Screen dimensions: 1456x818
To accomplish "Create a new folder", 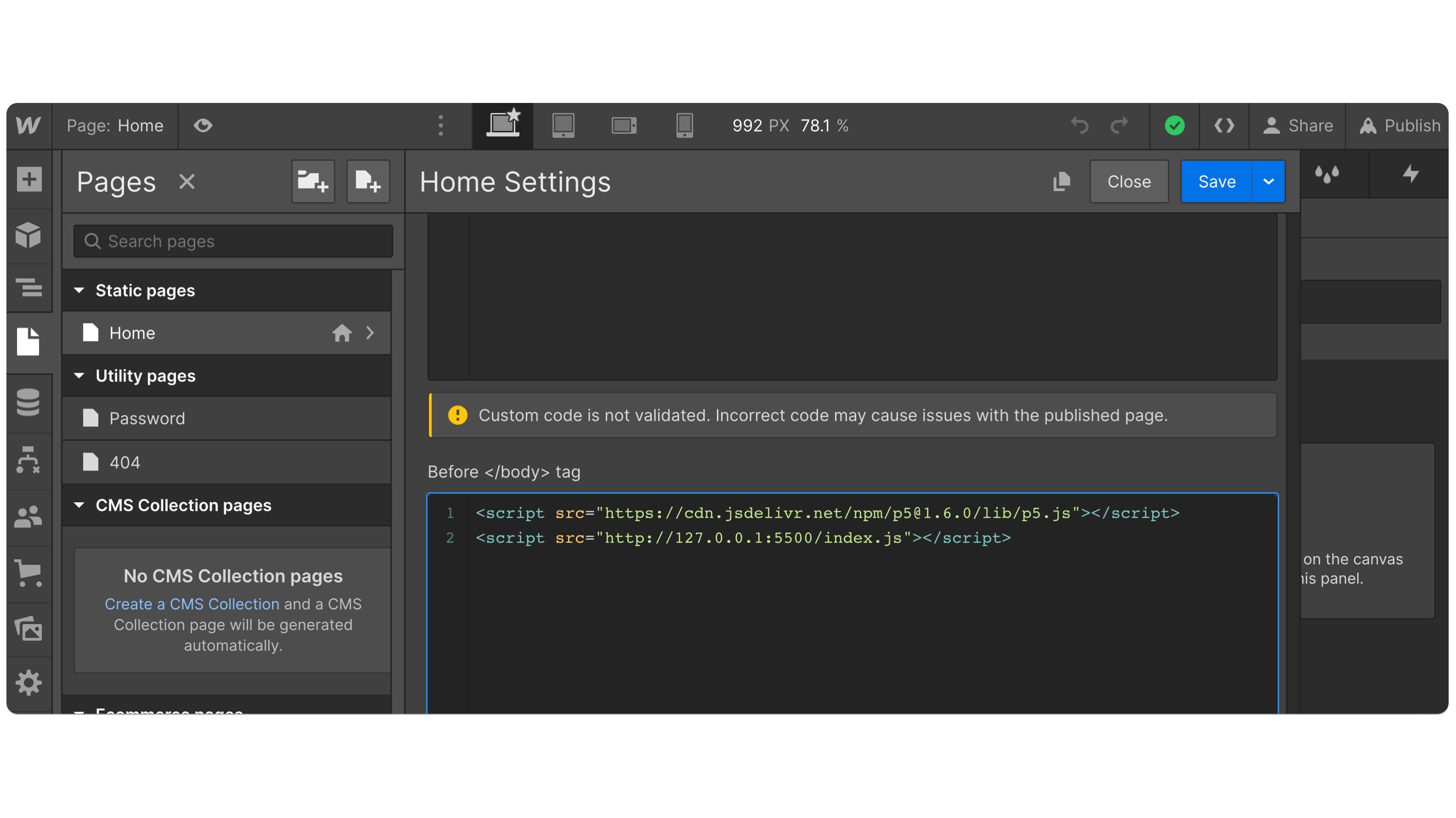I will point(313,182).
